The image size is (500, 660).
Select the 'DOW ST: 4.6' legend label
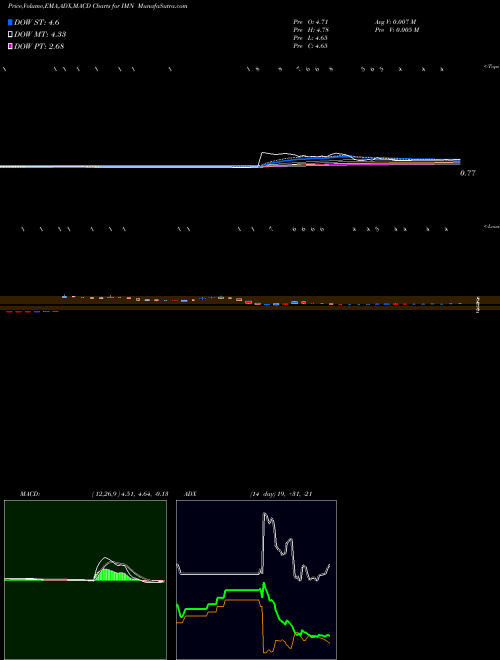pyautogui.click(x=37, y=23)
